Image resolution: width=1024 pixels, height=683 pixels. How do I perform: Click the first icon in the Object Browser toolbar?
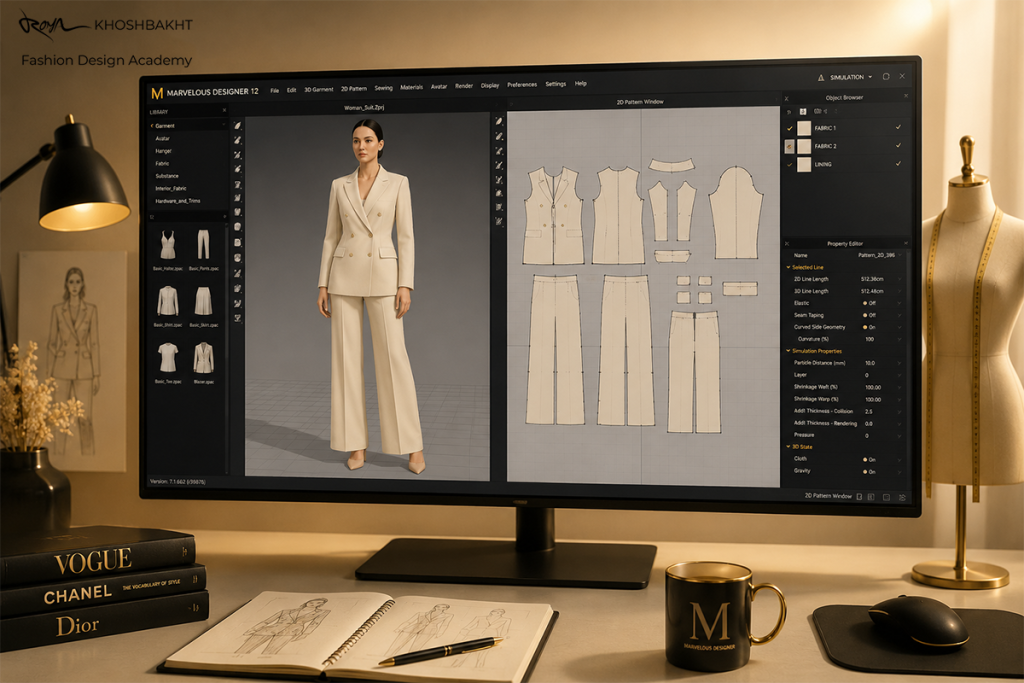[789, 112]
